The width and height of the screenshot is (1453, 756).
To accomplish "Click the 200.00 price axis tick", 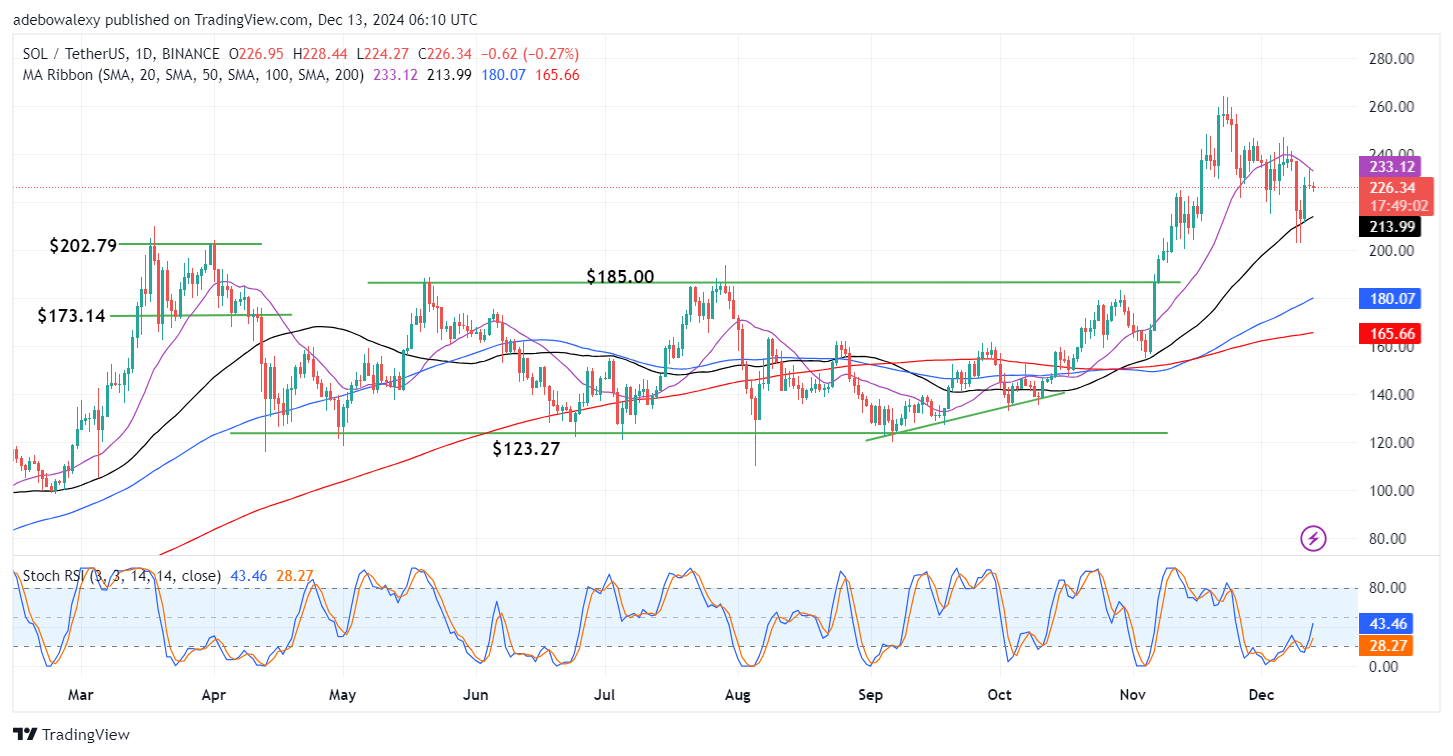I will [x=1391, y=251].
